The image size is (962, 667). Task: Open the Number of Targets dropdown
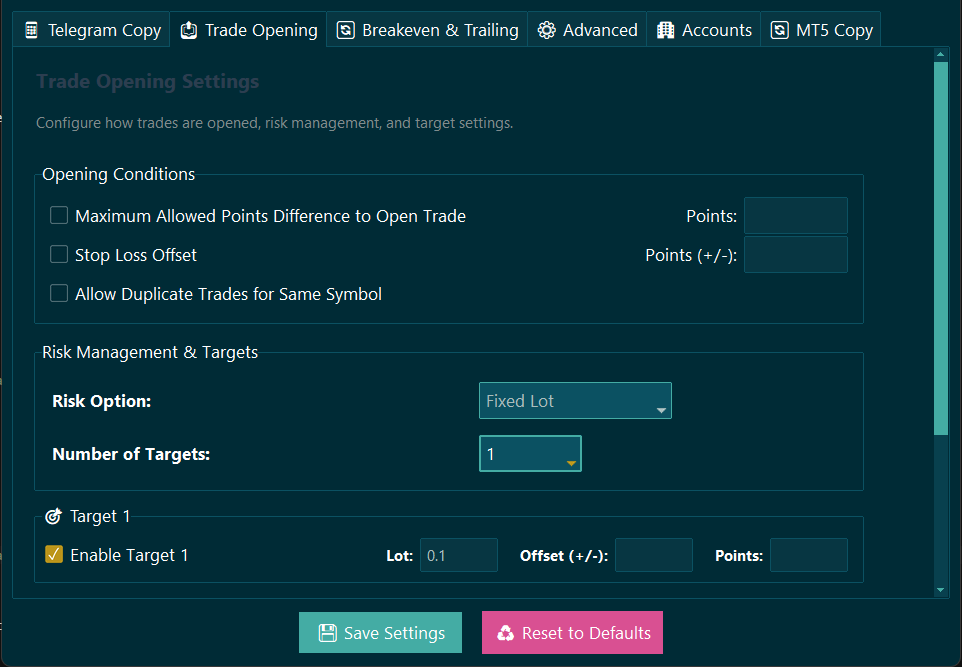(x=530, y=453)
